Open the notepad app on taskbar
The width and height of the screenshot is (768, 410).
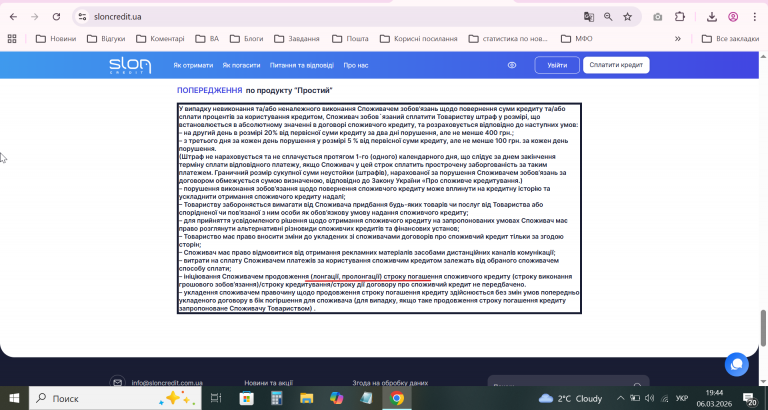click(366, 398)
